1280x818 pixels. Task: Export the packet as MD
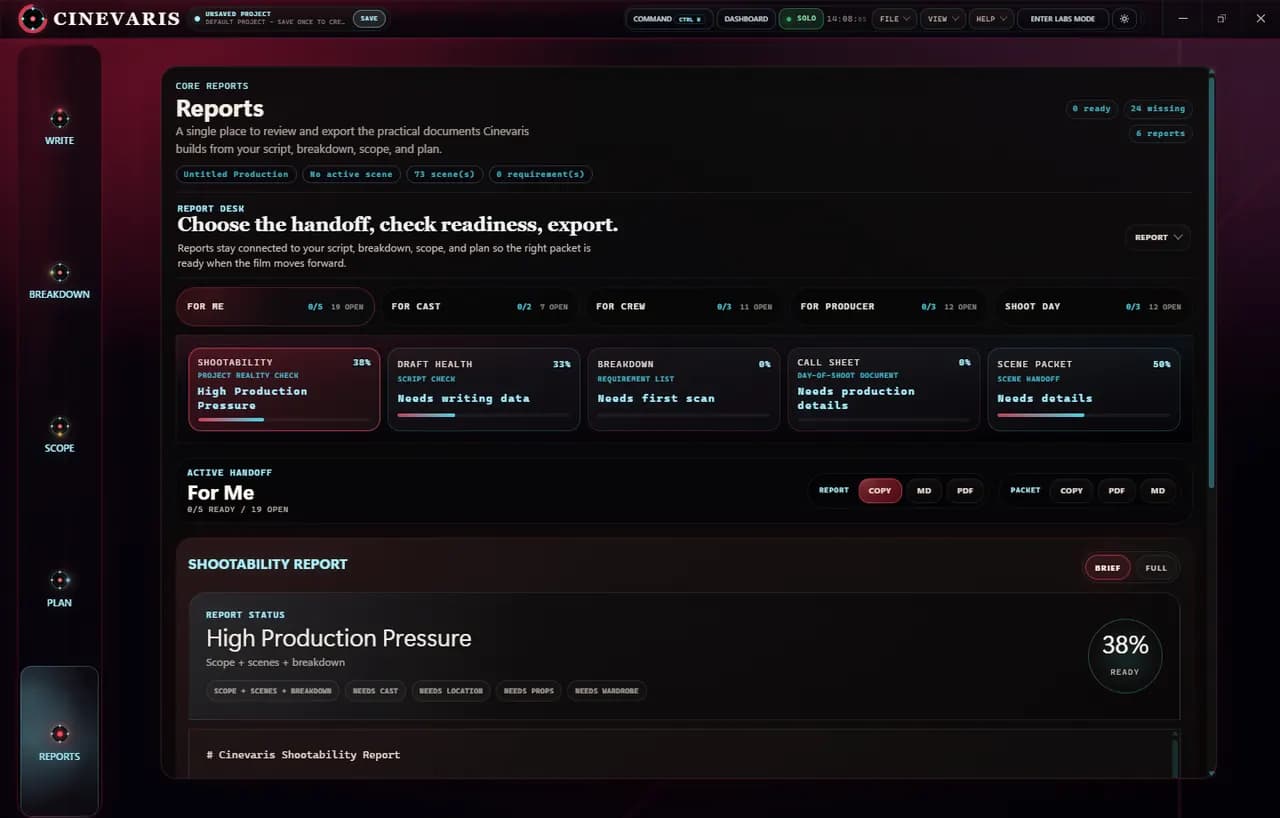(x=1158, y=490)
